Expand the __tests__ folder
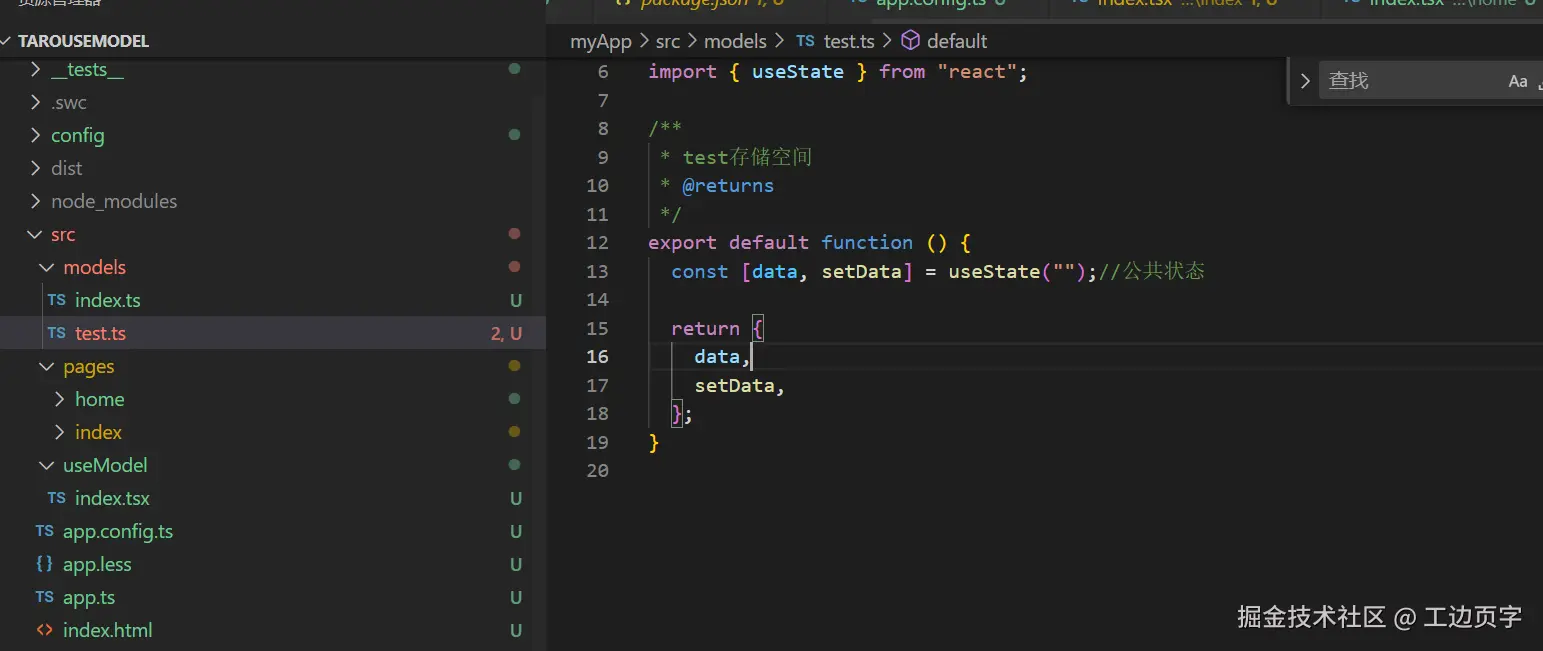The height and width of the screenshot is (651, 1543). click(x=37, y=70)
